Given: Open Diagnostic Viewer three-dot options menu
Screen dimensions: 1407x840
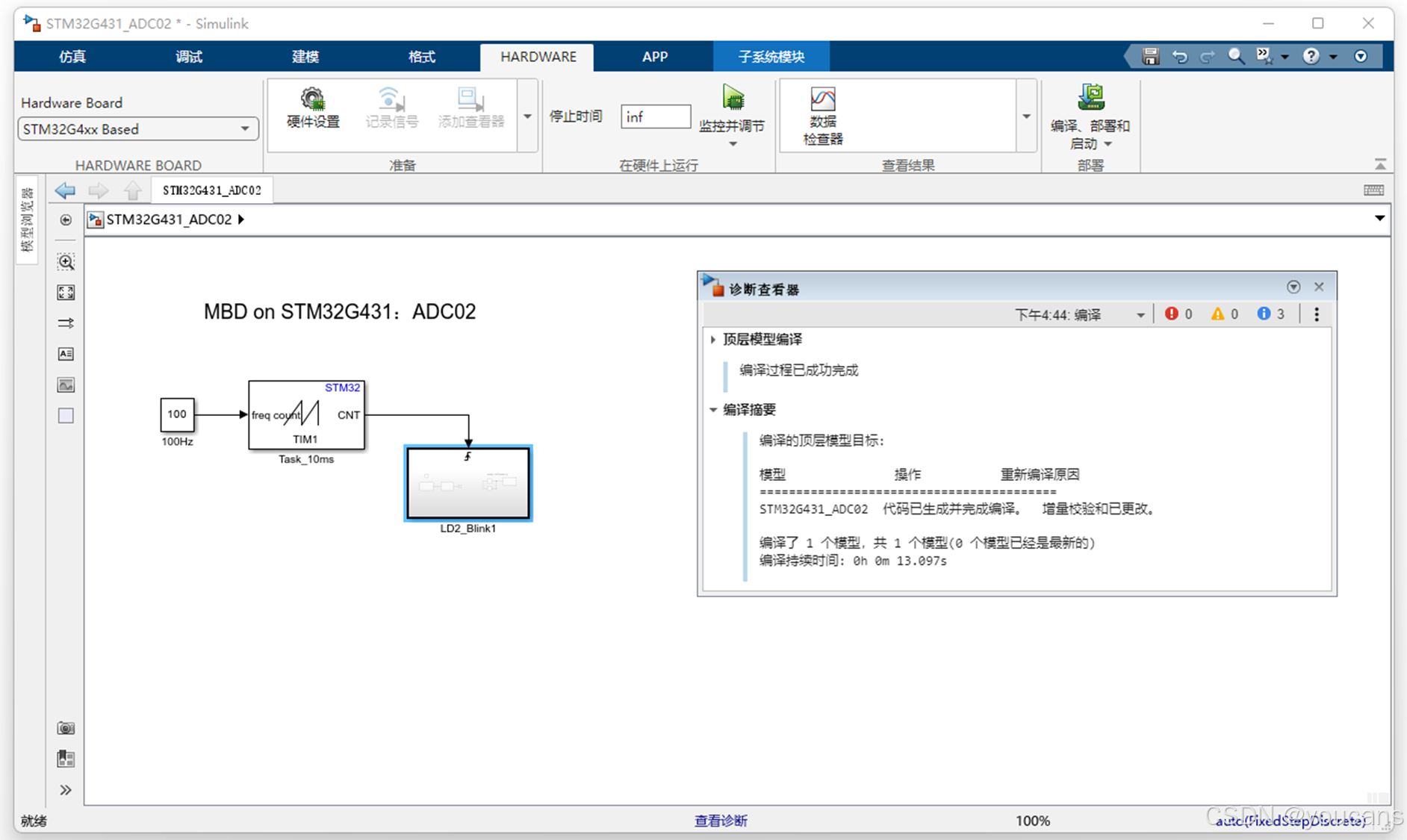Looking at the screenshot, I should coord(1317,314).
